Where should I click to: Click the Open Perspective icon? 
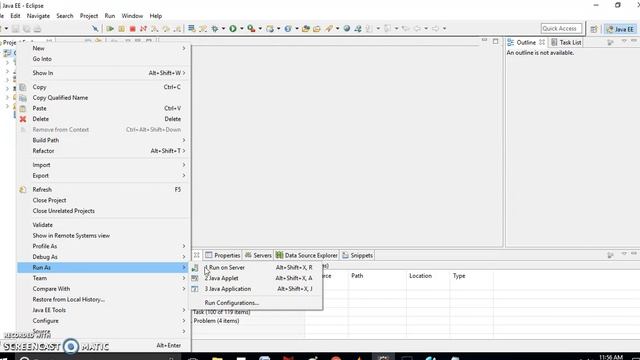594,29
